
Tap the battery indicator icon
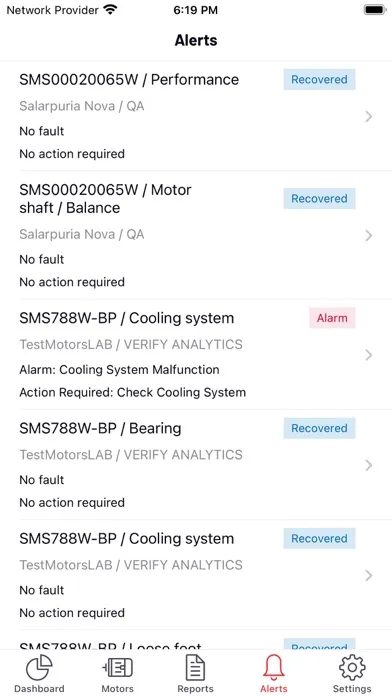coord(375,10)
